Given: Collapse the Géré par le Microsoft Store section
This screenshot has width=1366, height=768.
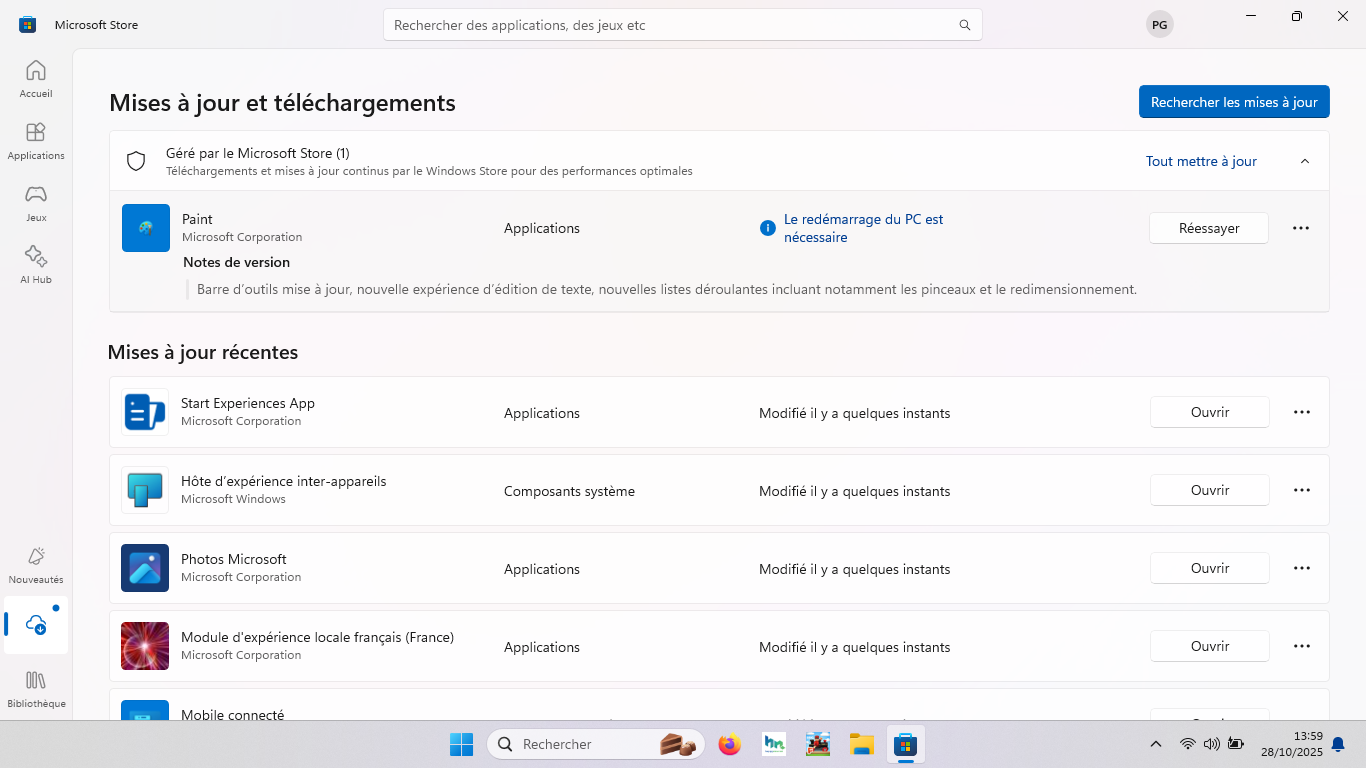Looking at the screenshot, I should click(x=1304, y=161).
